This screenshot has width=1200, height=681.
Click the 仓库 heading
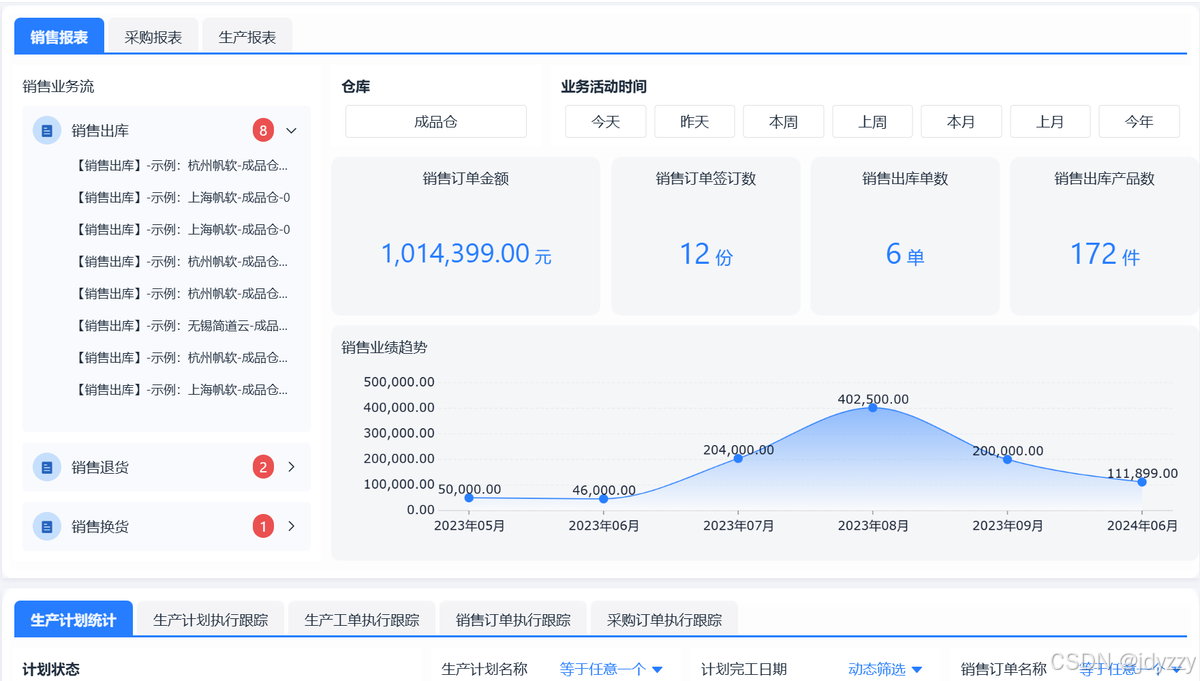tap(356, 87)
